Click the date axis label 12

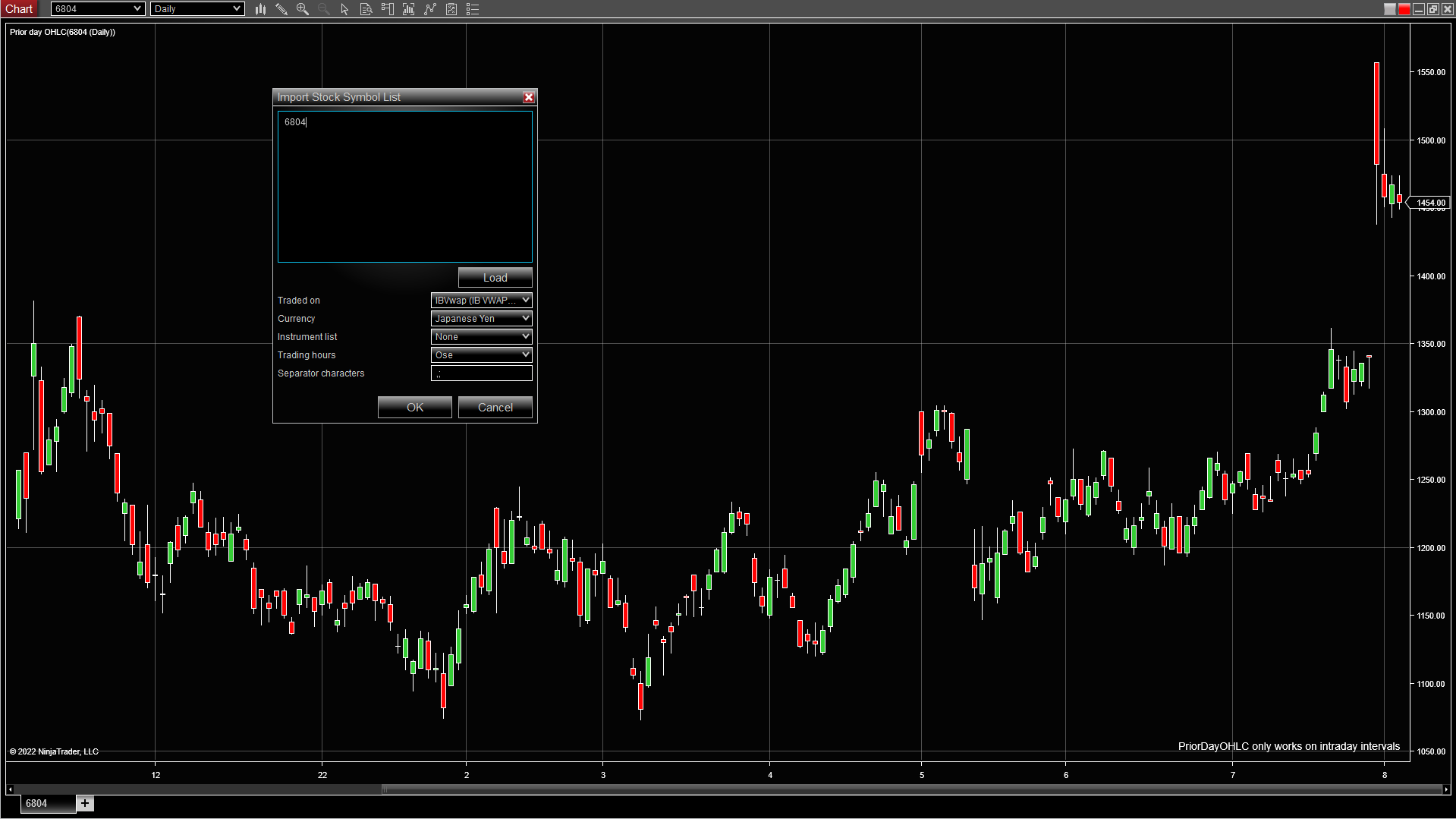(x=156, y=775)
